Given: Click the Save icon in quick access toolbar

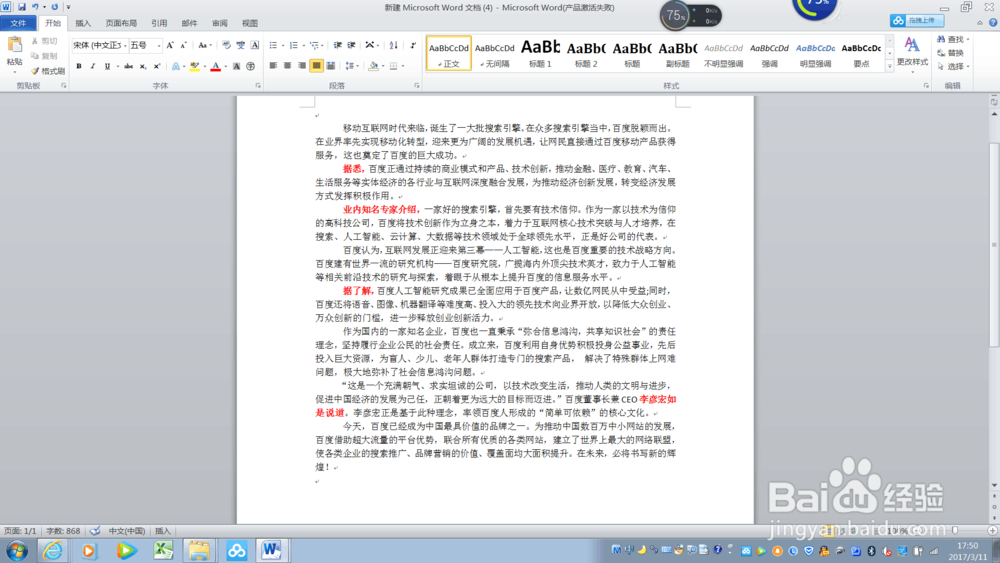Looking at the screenshot, I should point(22,7).
